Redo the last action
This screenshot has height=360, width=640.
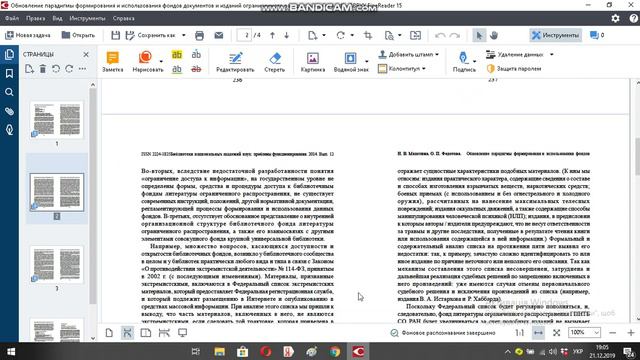454,36
